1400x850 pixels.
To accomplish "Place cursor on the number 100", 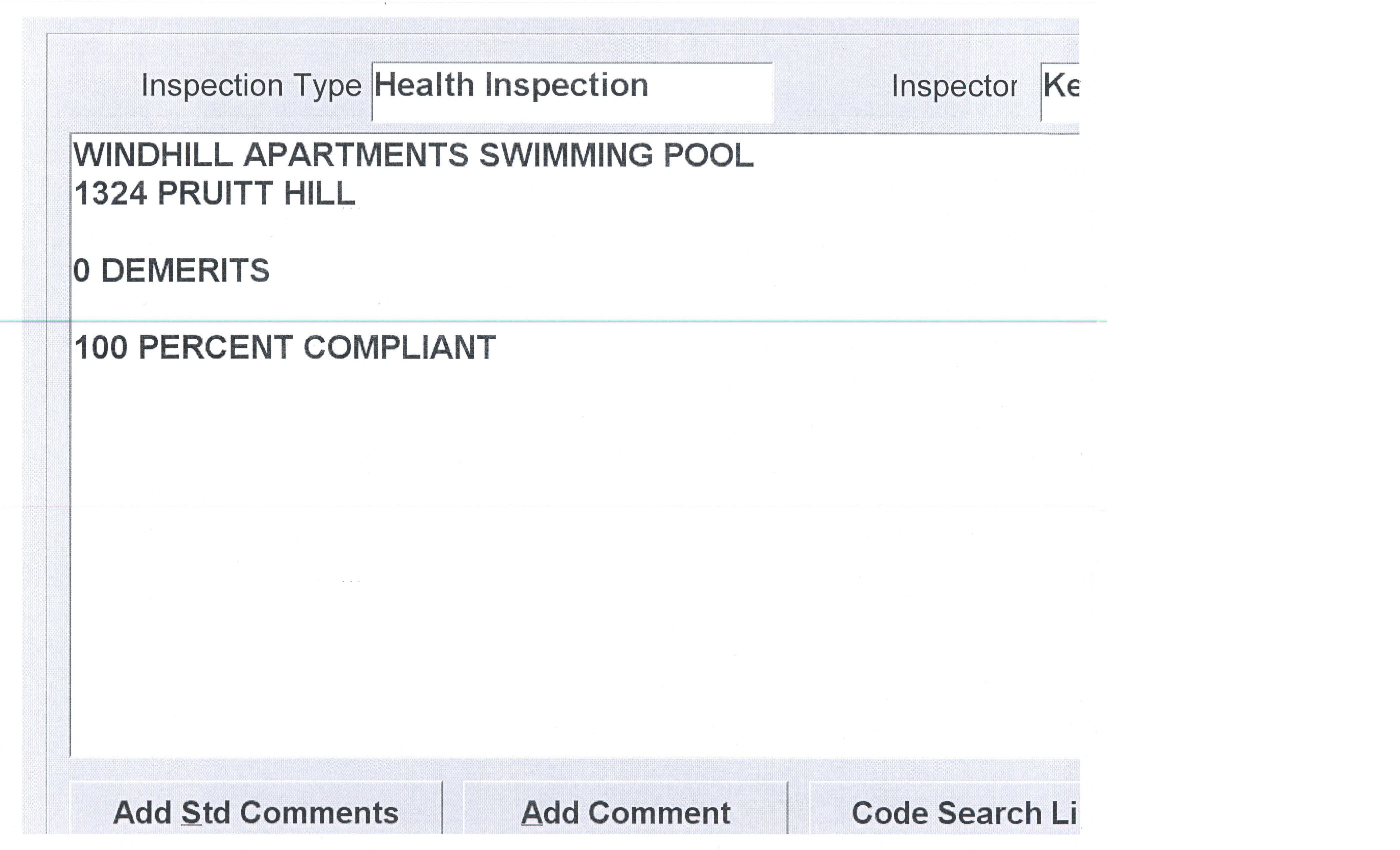I will (x=101, y=347).
